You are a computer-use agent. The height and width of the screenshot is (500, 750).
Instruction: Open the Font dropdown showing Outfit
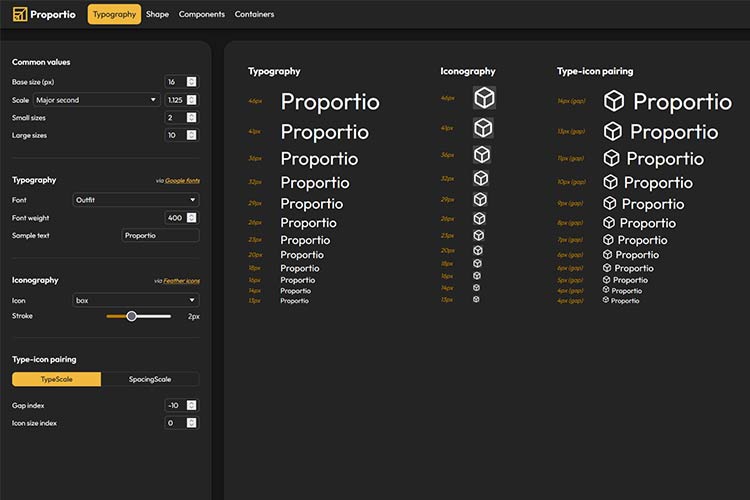(136, 200)
